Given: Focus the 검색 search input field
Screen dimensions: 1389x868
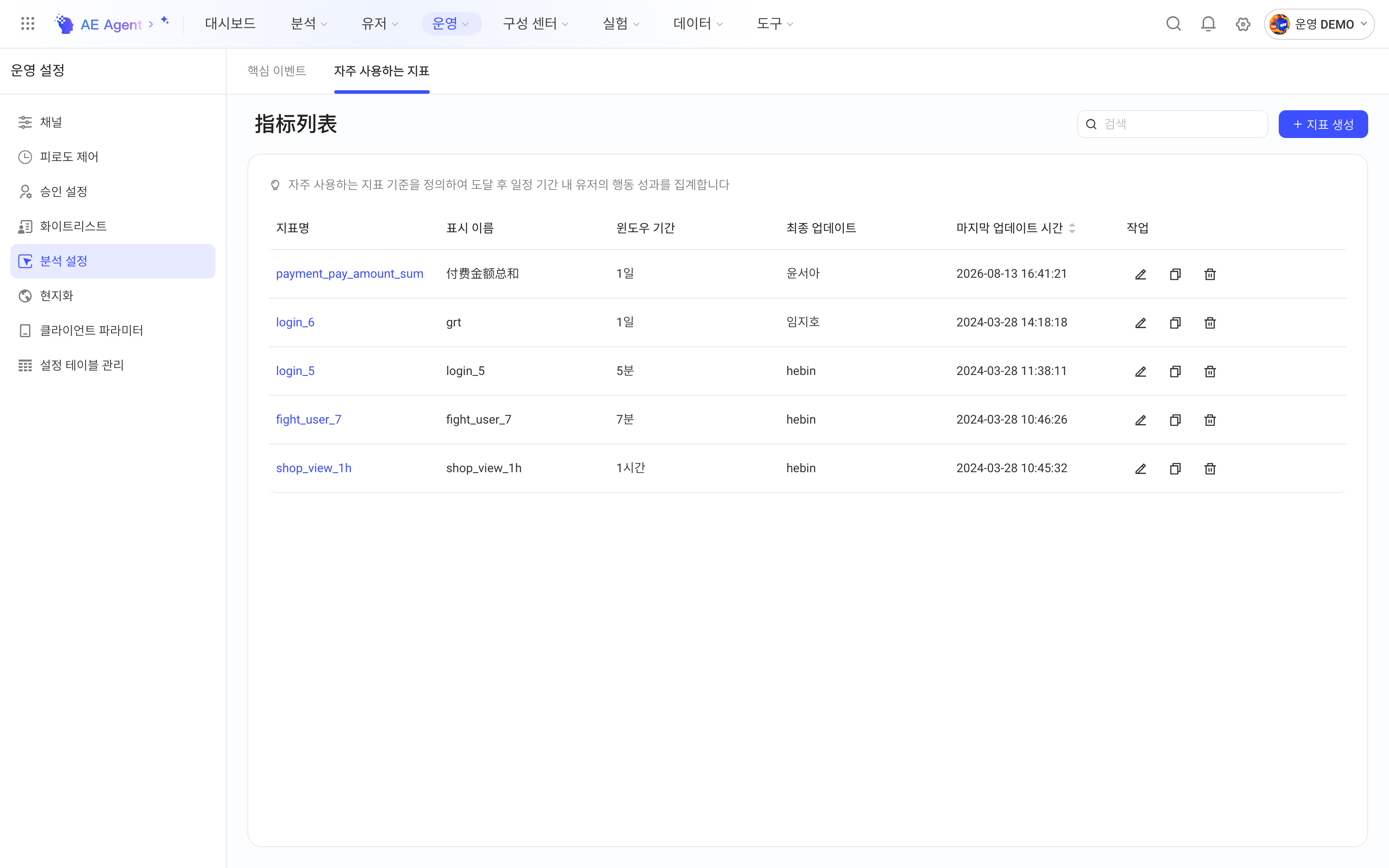Looking at the screenshot, I should click(1172, 124).
